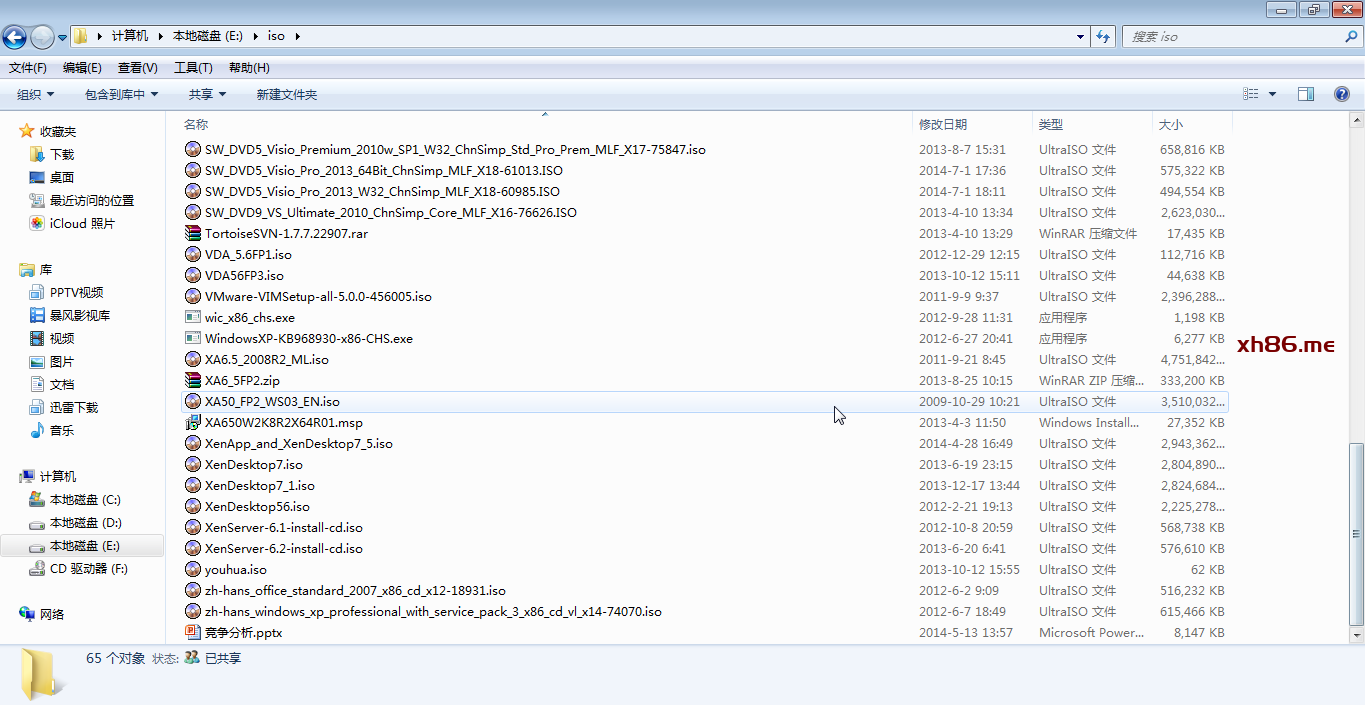Sort by the 修改日期 column header
The height and width of the screenshot is (705, 1365).
click(943, 124)
